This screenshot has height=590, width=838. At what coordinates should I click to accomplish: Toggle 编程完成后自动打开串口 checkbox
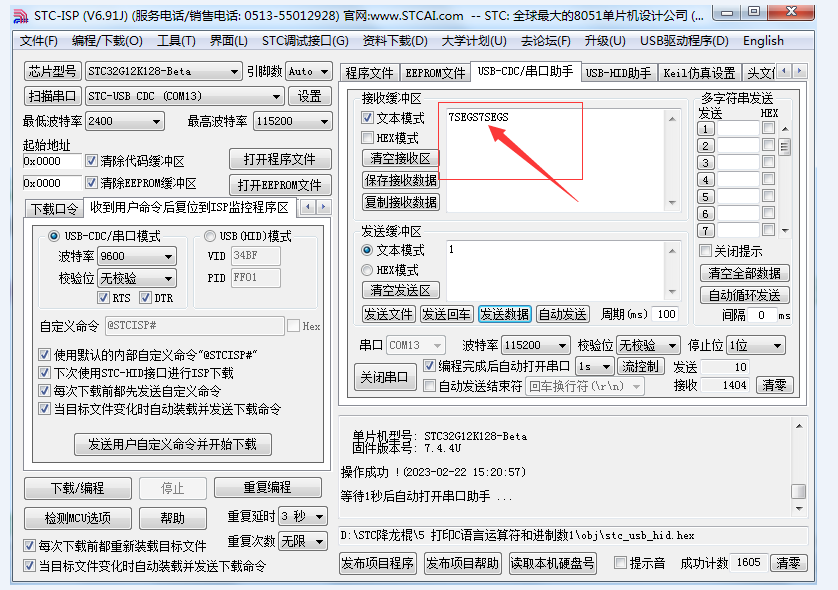coord(429,366)
